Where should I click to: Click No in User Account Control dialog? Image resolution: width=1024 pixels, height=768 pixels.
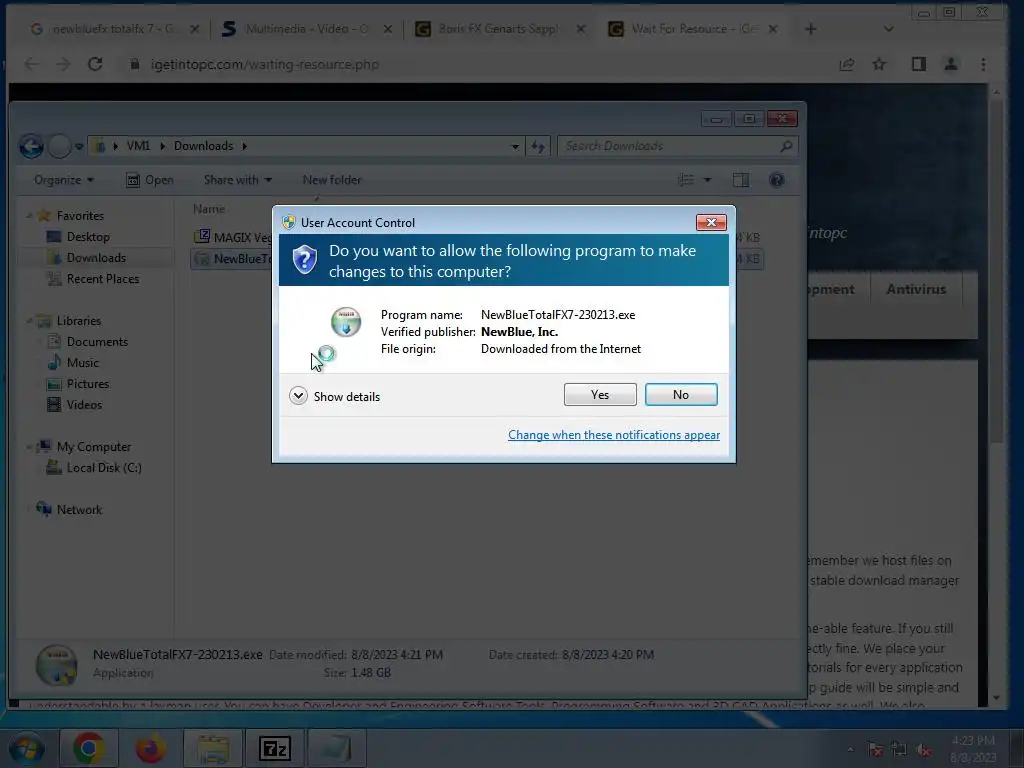[680, 394]
